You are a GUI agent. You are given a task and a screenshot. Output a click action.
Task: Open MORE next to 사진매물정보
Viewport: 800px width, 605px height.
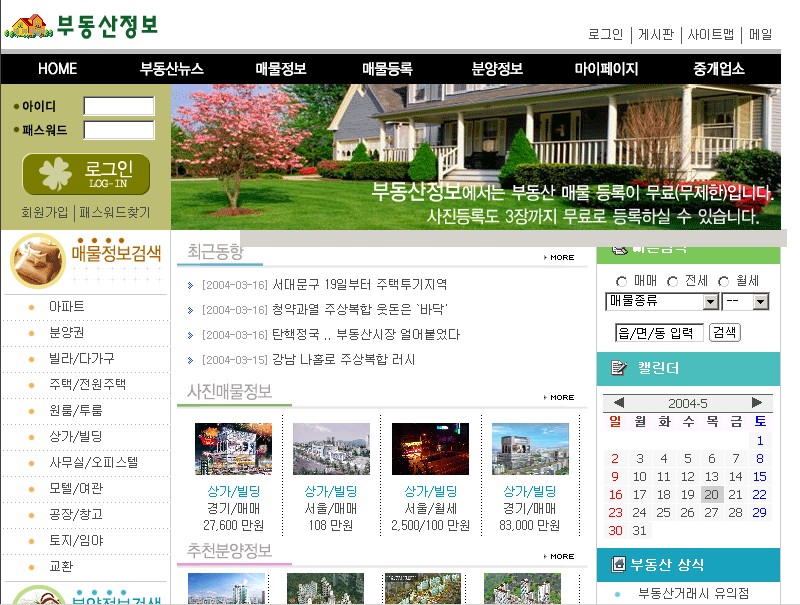[x=560, y=397]
